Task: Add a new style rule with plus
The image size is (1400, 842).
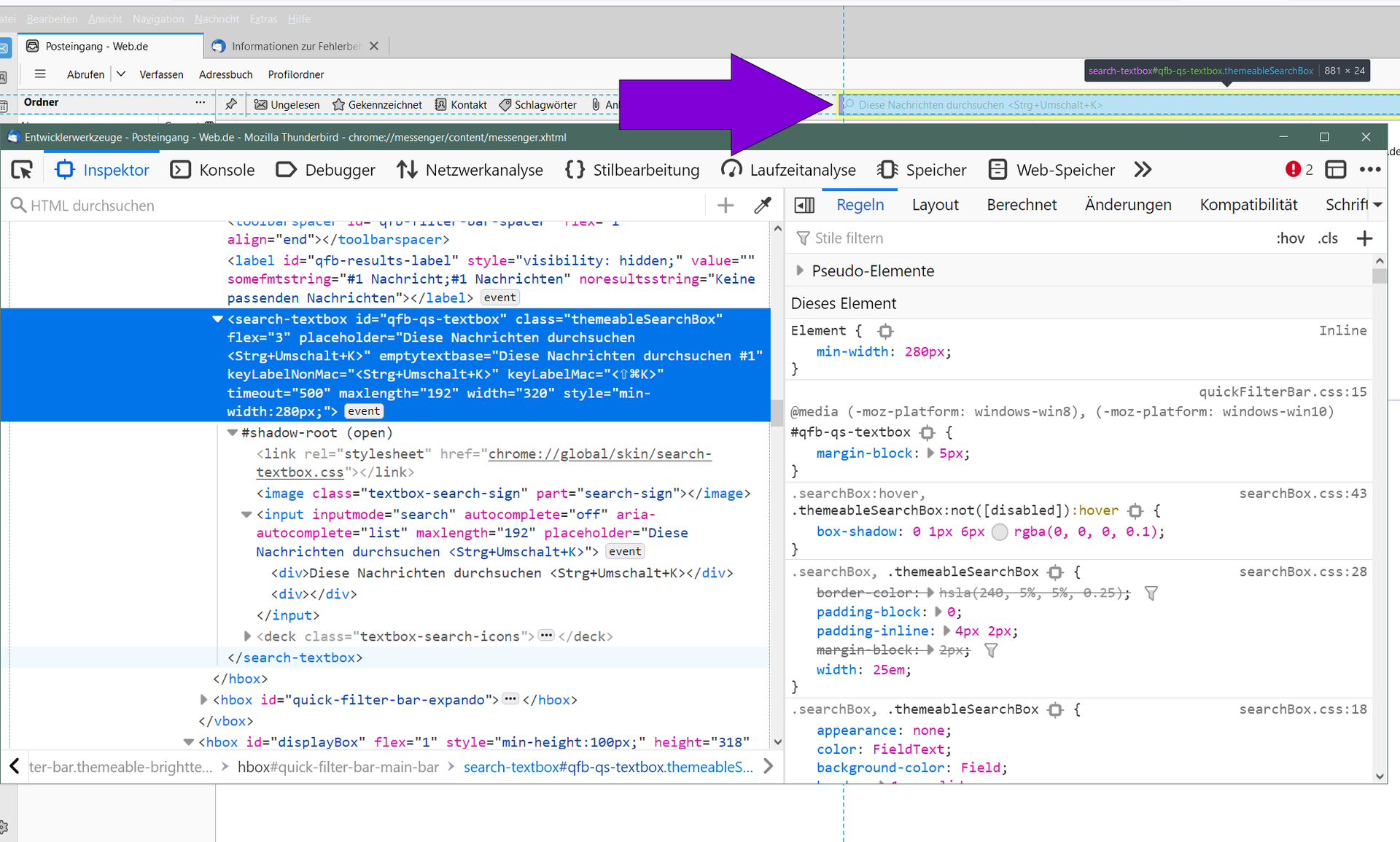Action: click(x=1364, y=238)
